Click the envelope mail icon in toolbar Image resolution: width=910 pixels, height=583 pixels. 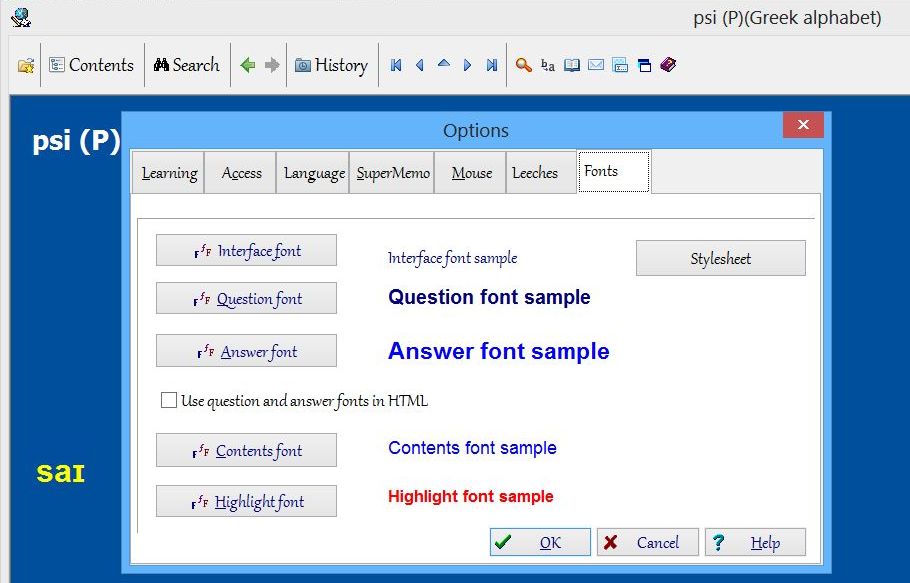596,66
